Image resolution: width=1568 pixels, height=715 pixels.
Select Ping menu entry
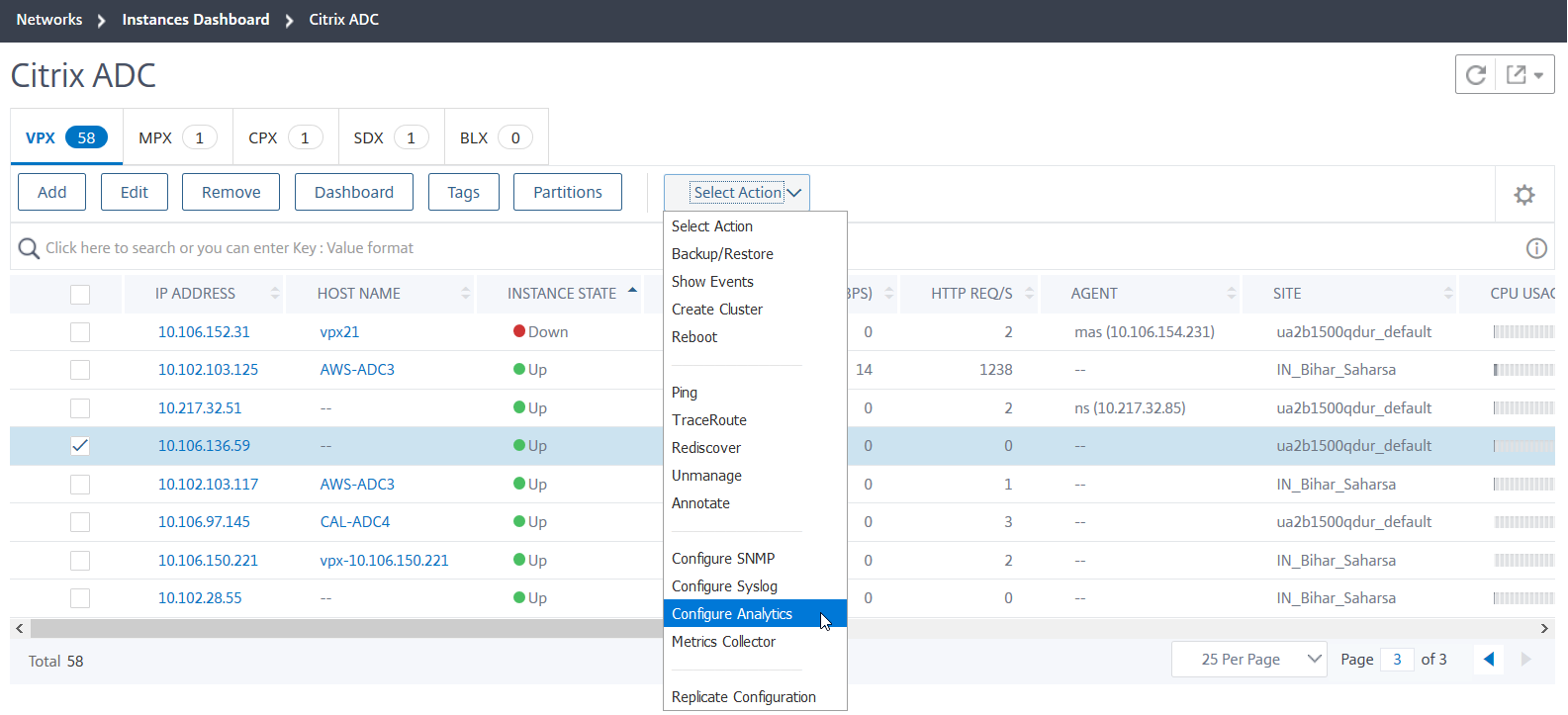(755, 393)
